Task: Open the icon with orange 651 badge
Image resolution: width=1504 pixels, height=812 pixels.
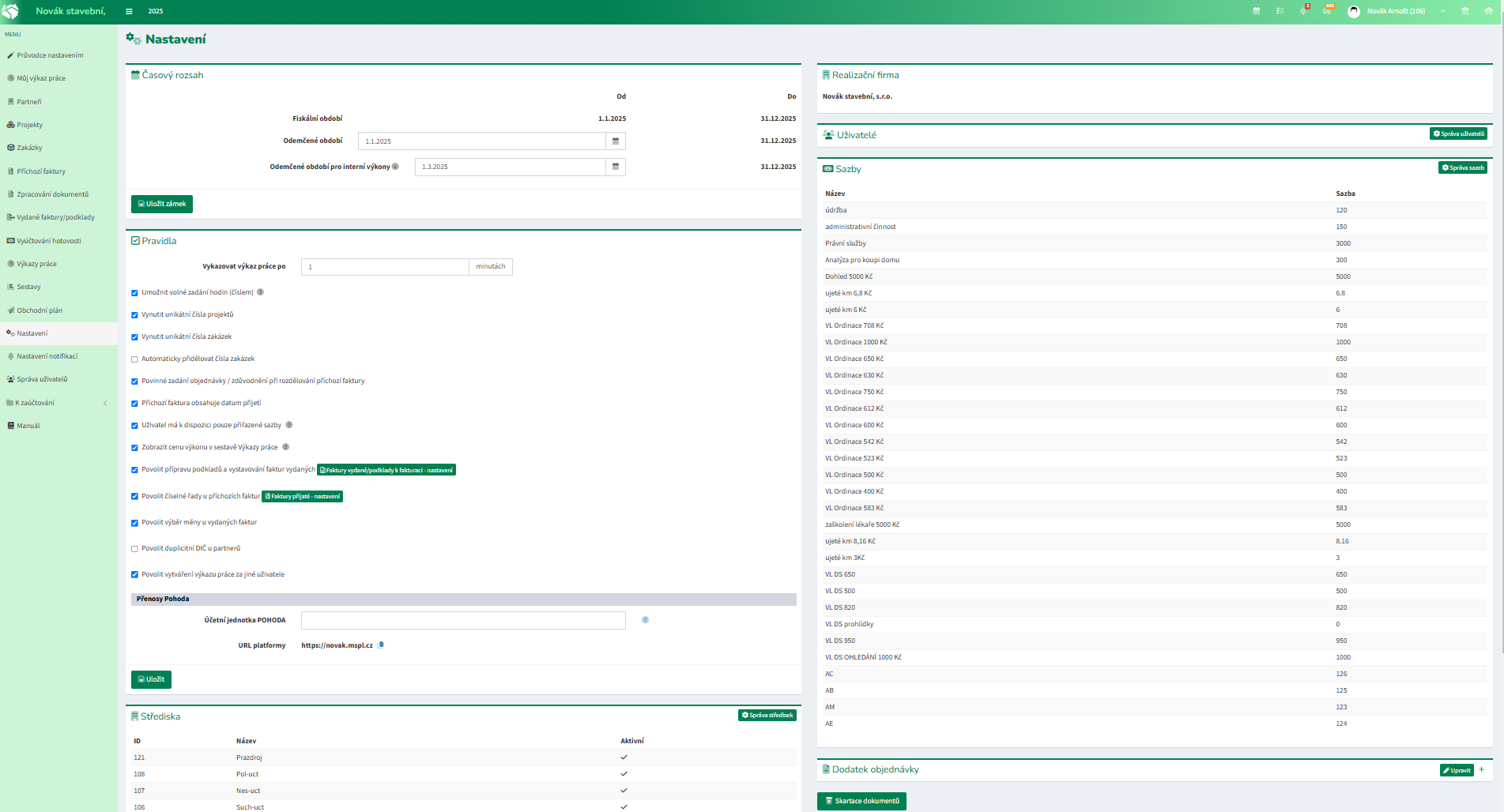Action: [x=1327, y=11]
